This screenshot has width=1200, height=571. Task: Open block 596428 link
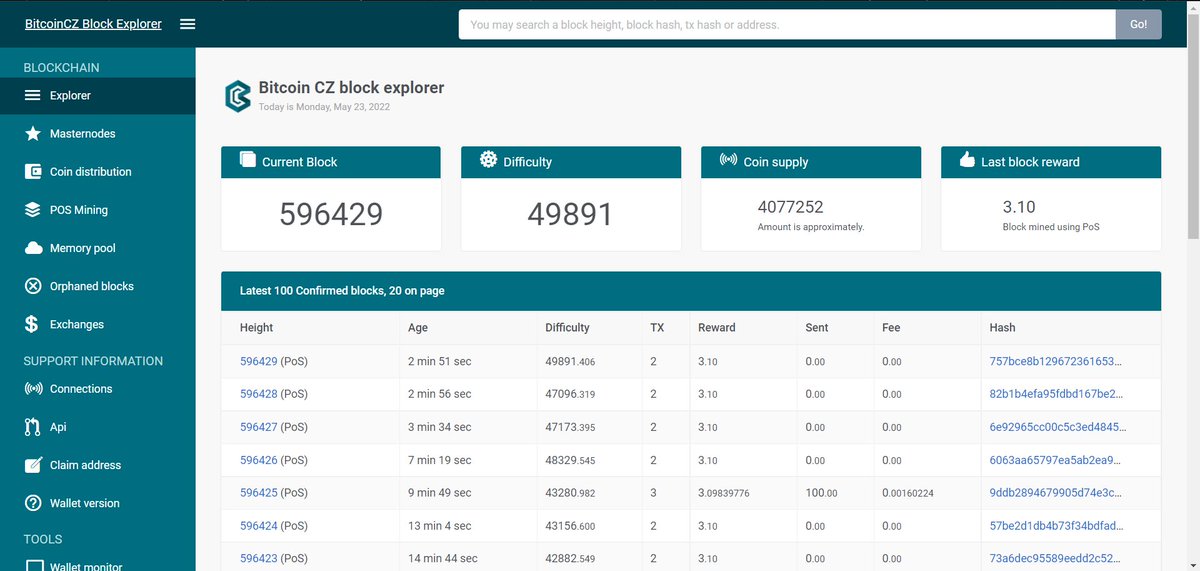click(259, 394)
